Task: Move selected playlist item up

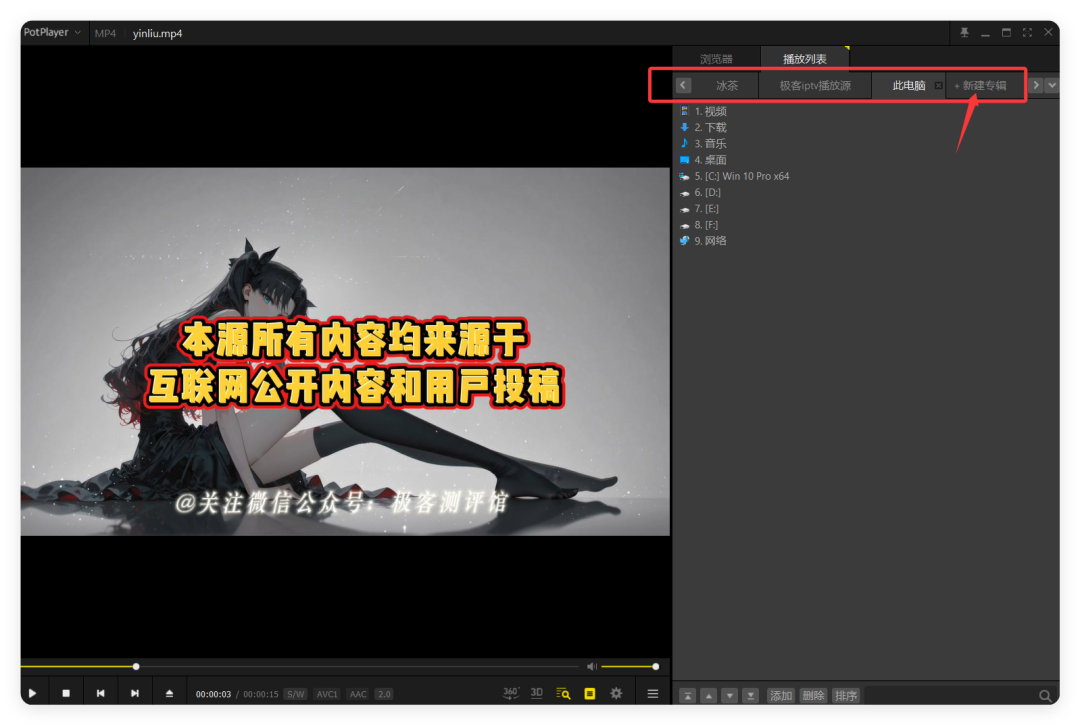Action: tap(708, 695)
